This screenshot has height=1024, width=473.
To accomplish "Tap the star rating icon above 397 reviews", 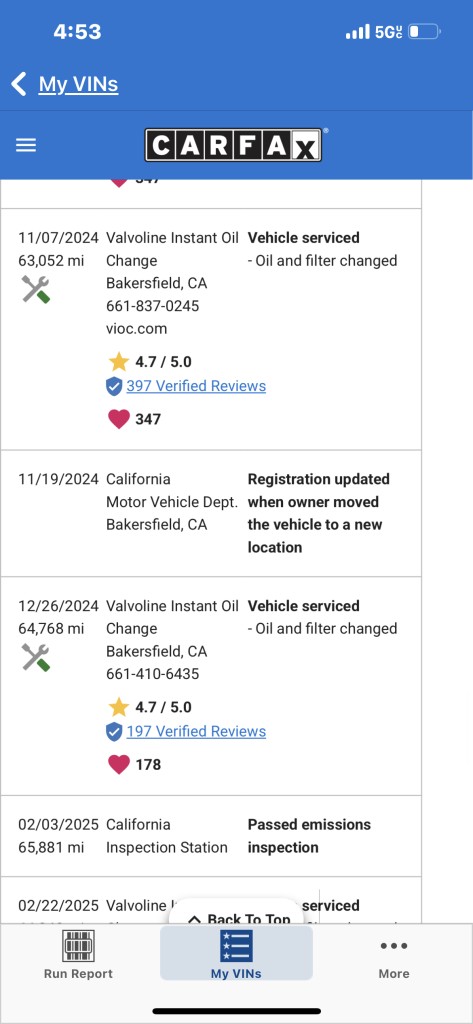I will (x=119, y=361).
